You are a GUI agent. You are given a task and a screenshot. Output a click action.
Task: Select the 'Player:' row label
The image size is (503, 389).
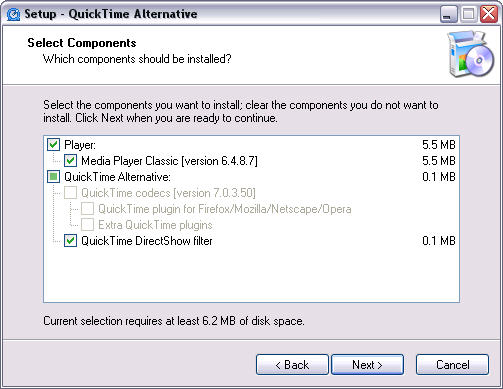click(80, 145)
